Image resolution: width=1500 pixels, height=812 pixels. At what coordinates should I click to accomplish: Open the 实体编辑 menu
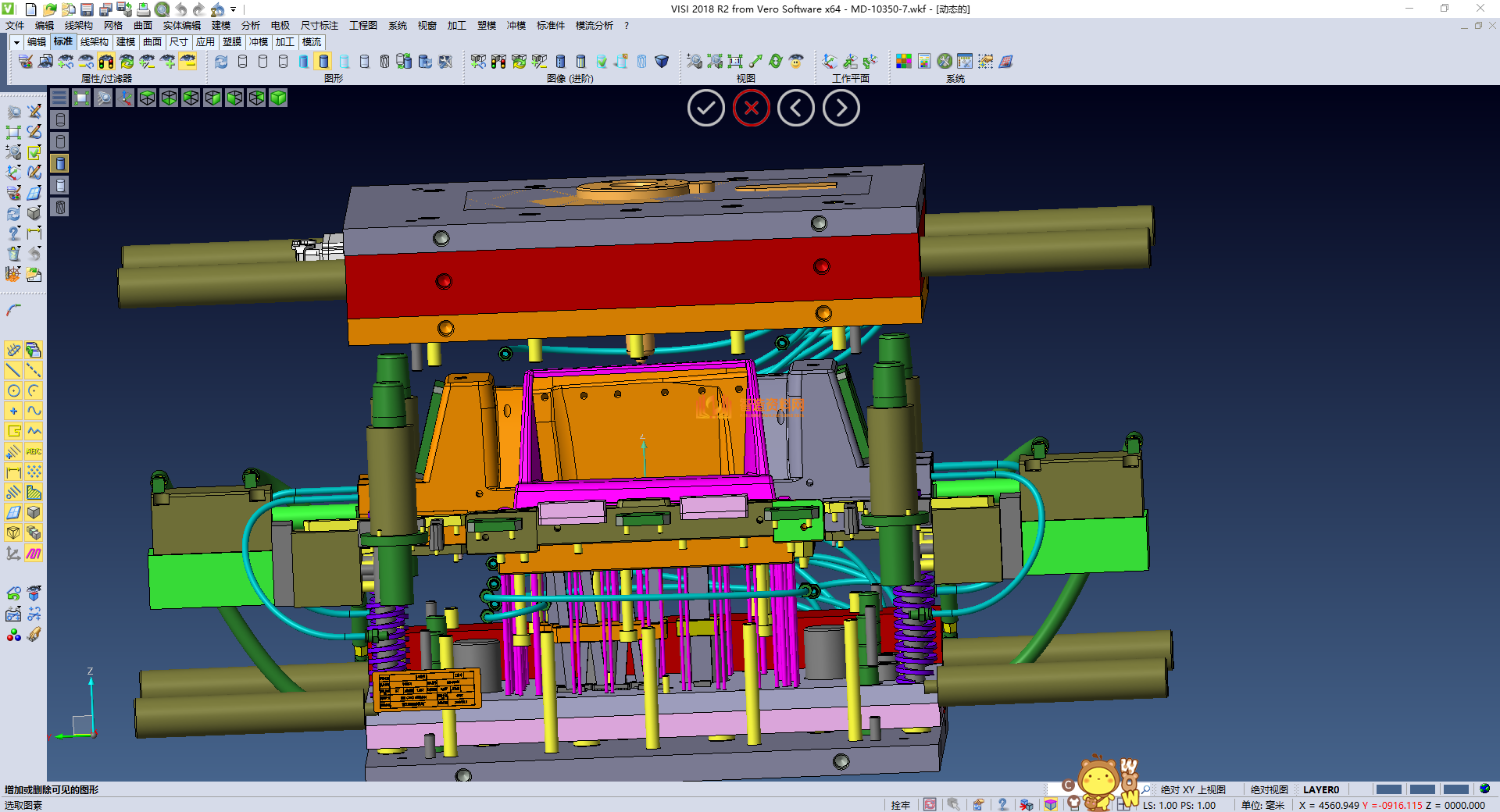[181, 26]
